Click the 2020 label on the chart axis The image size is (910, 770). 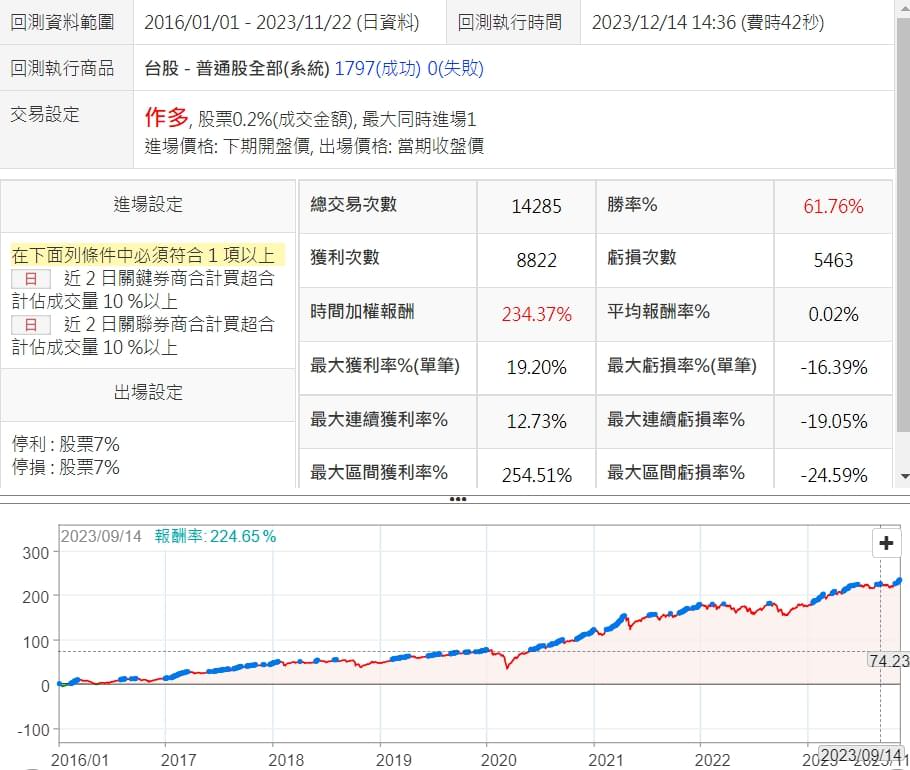[486, 759]
